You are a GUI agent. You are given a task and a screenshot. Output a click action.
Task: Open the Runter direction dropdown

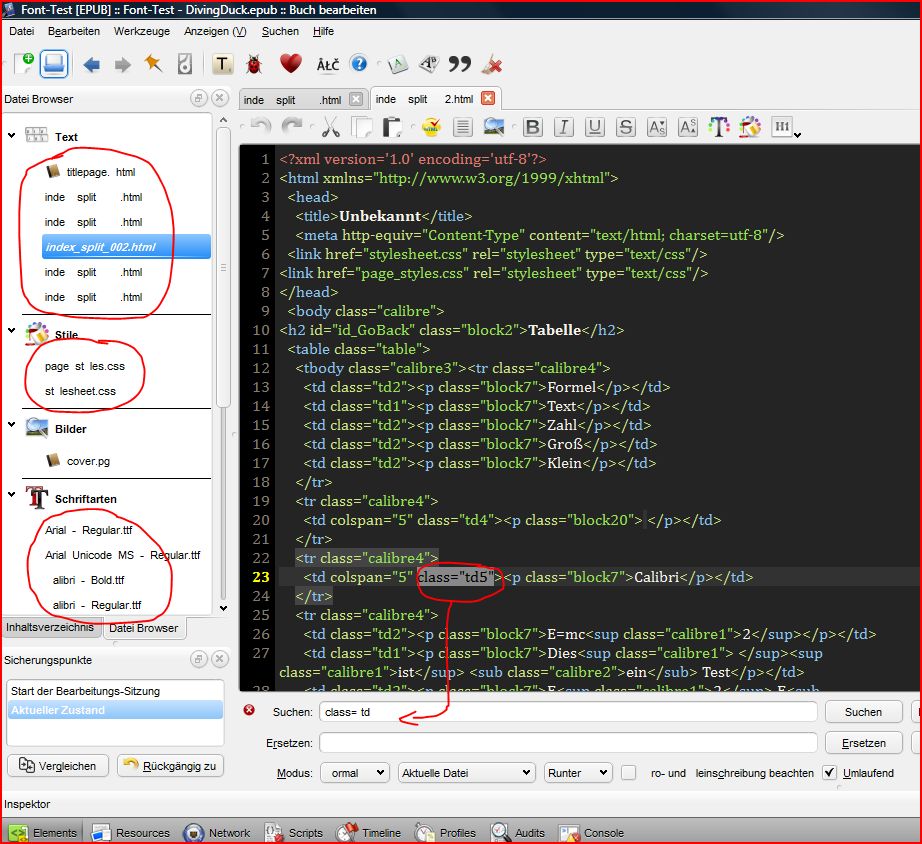577,773
